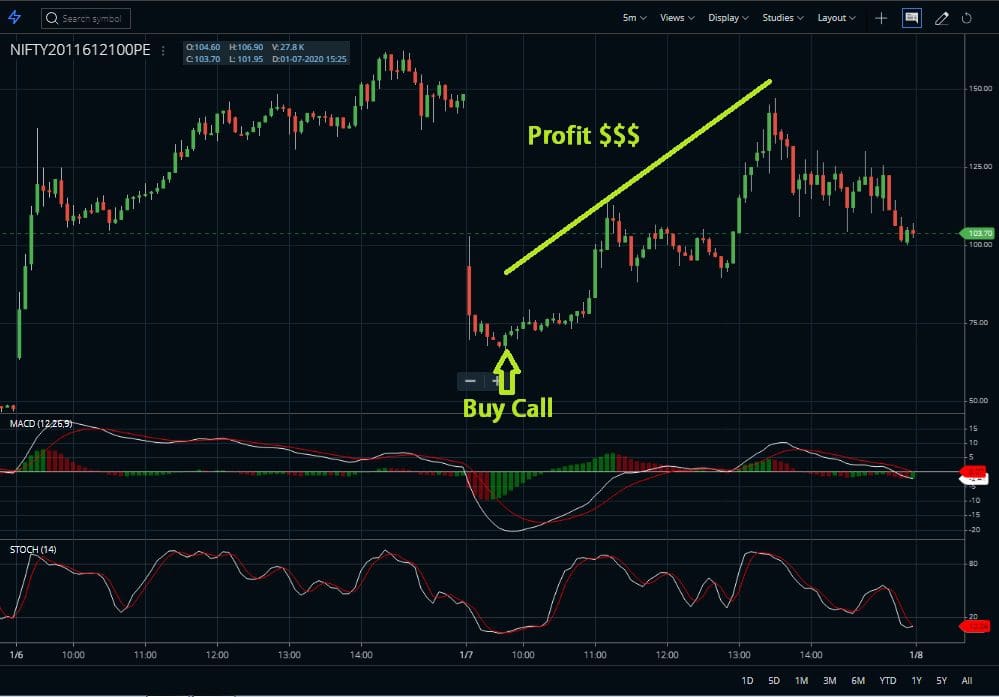Click the MACD (12,26,9) study label

41,424
